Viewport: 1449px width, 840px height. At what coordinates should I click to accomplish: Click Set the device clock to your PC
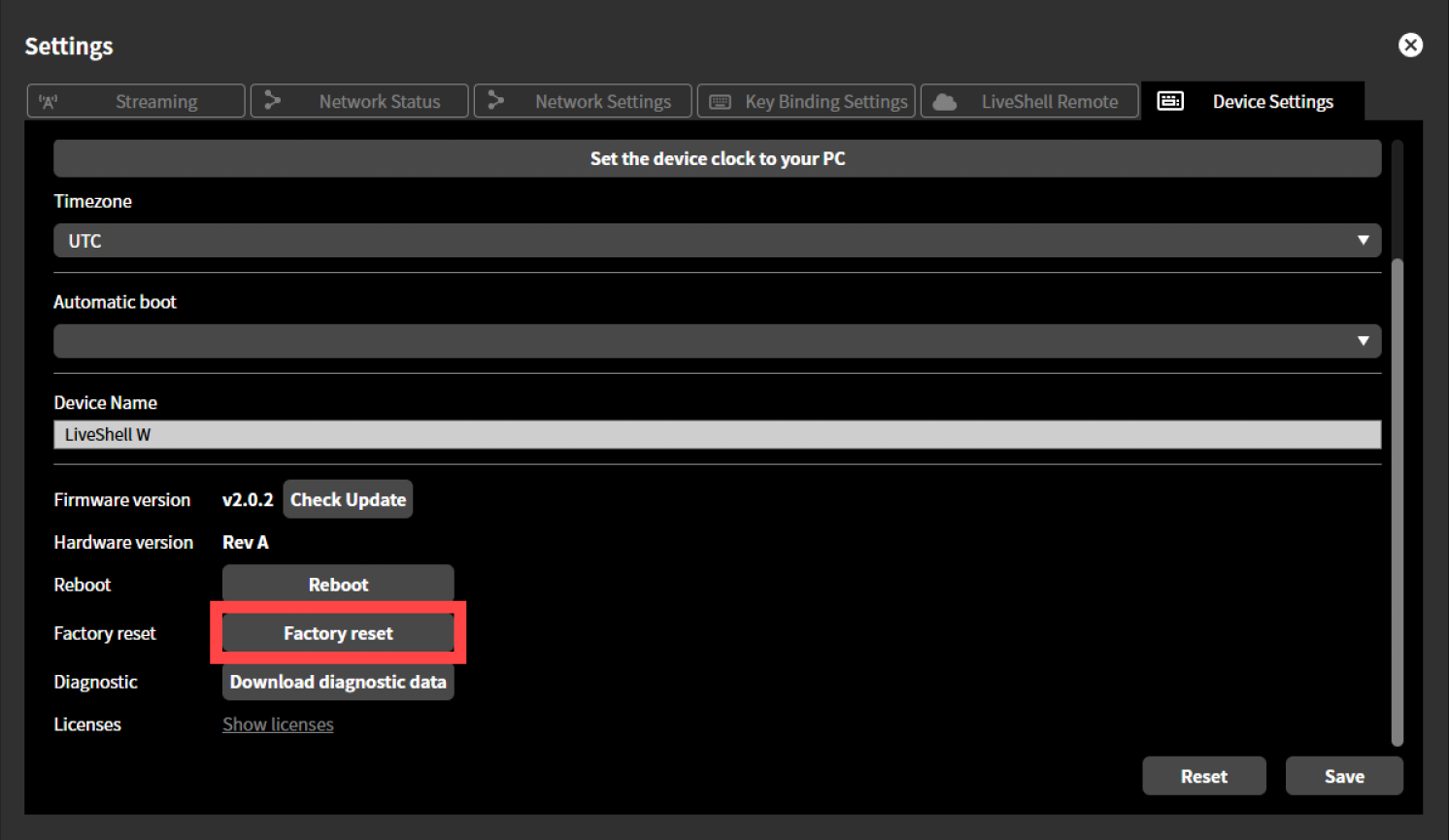[717, 157]
